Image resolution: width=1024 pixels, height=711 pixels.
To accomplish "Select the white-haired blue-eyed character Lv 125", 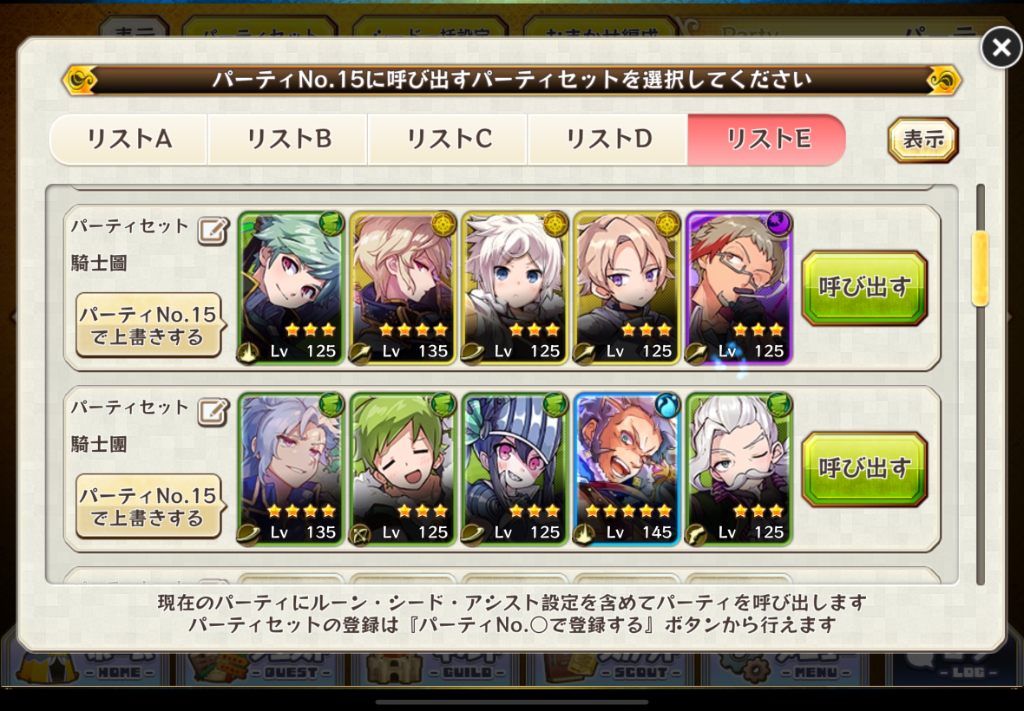I will pyautogui.click(x=515, y=288).
